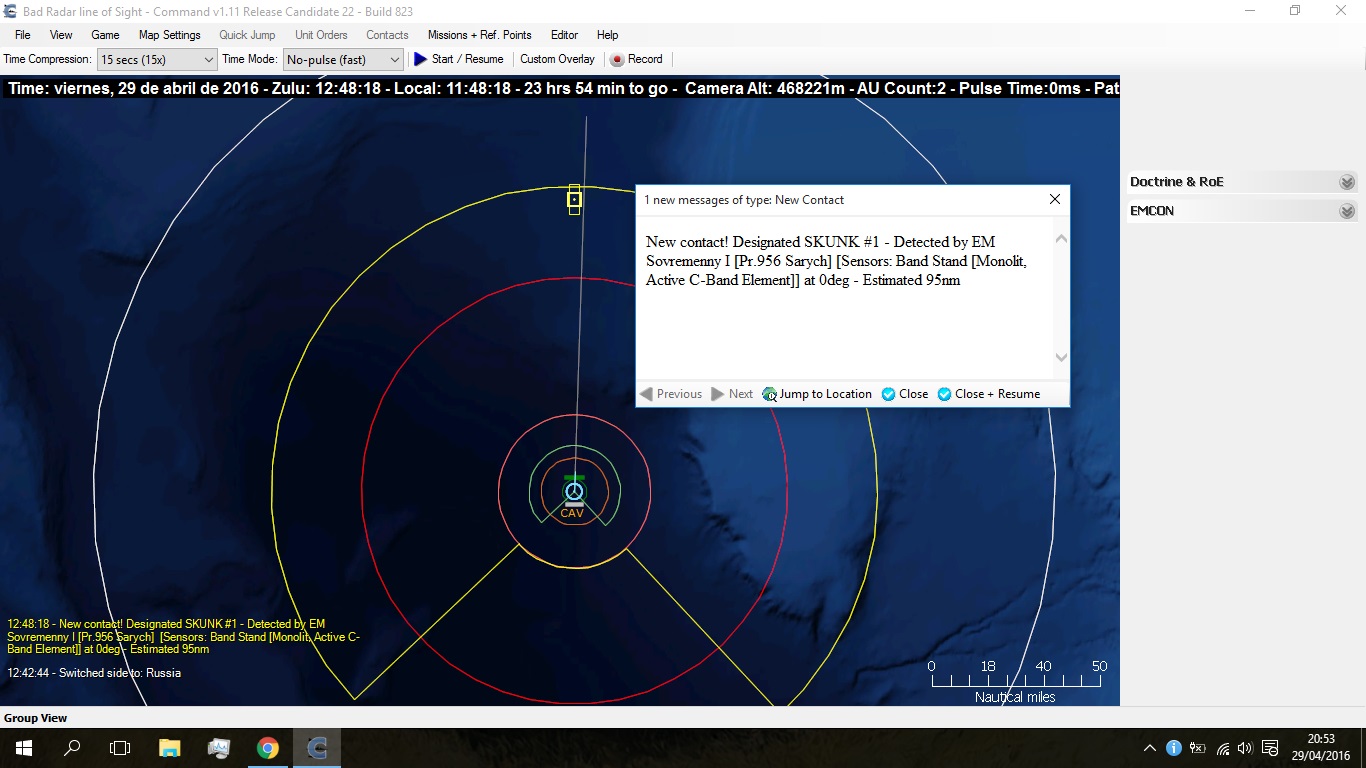This screenshot has width=1366, height=768.
Task: Open the Action Center notifications icon
Action: coord(1270,748)
